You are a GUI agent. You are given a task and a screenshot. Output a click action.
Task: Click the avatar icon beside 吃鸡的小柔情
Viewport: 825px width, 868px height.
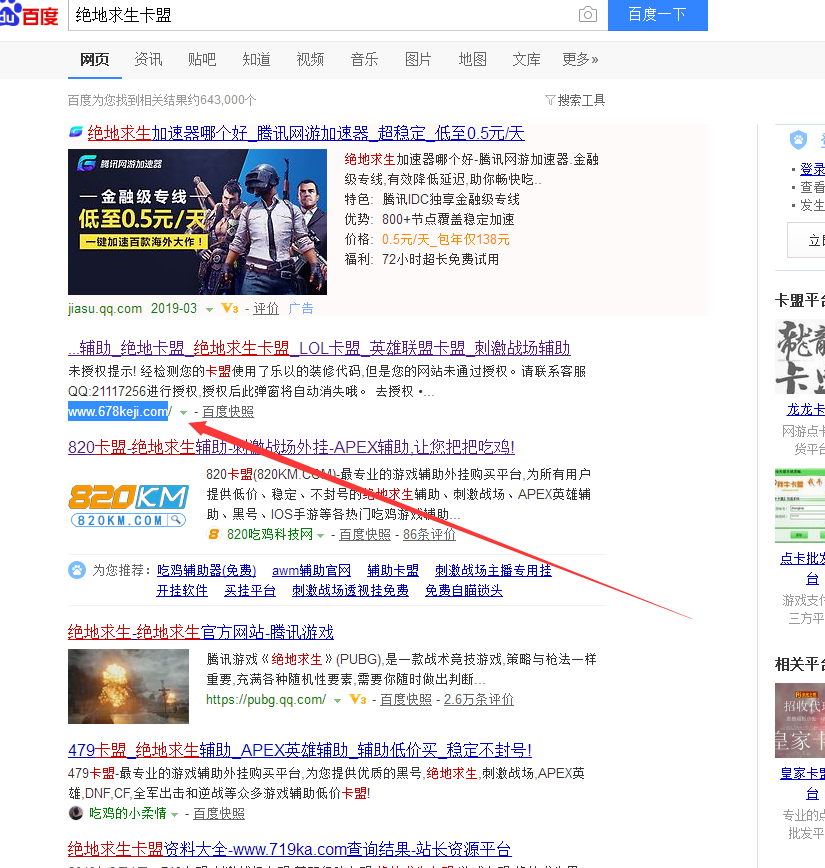coord(76,813)
